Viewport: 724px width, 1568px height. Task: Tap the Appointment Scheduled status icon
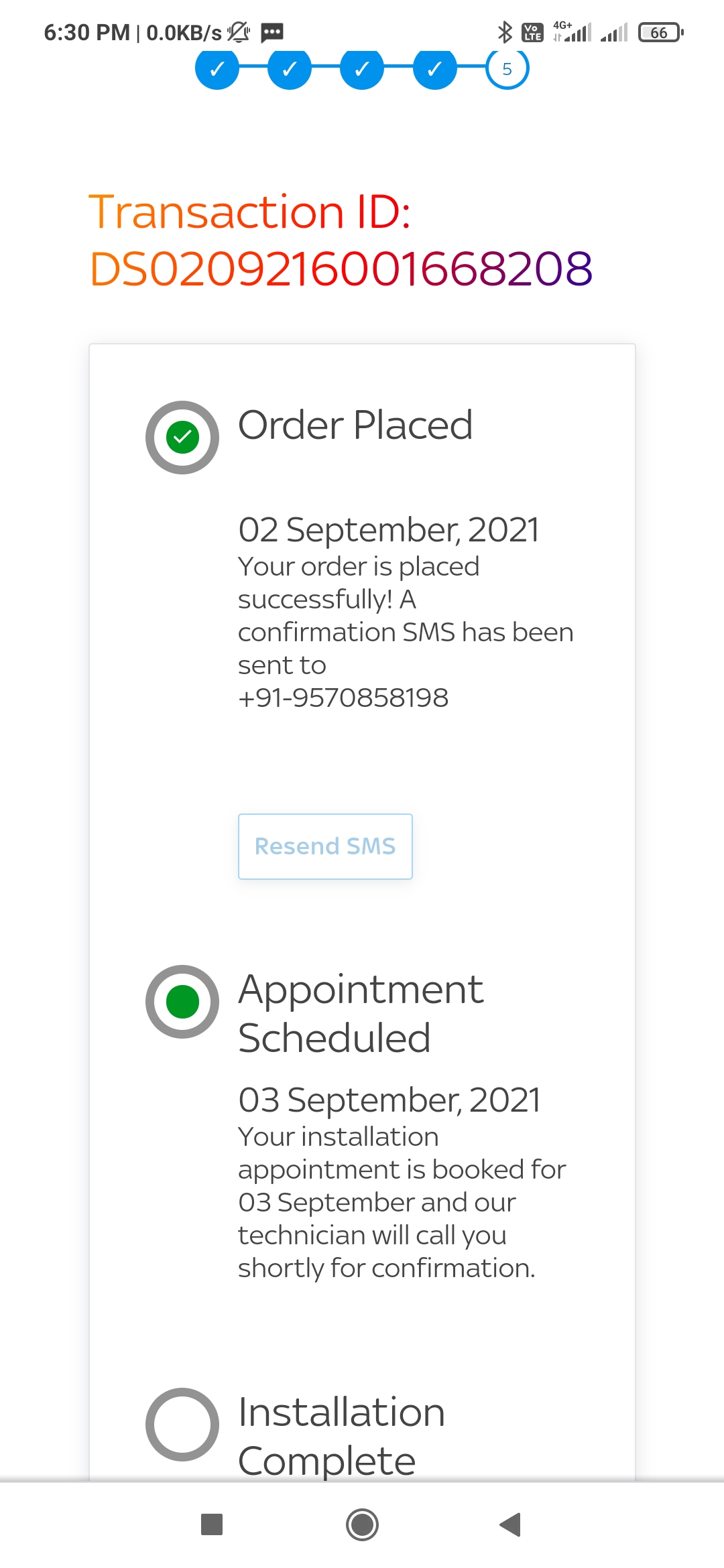(x=182, y=1002)
